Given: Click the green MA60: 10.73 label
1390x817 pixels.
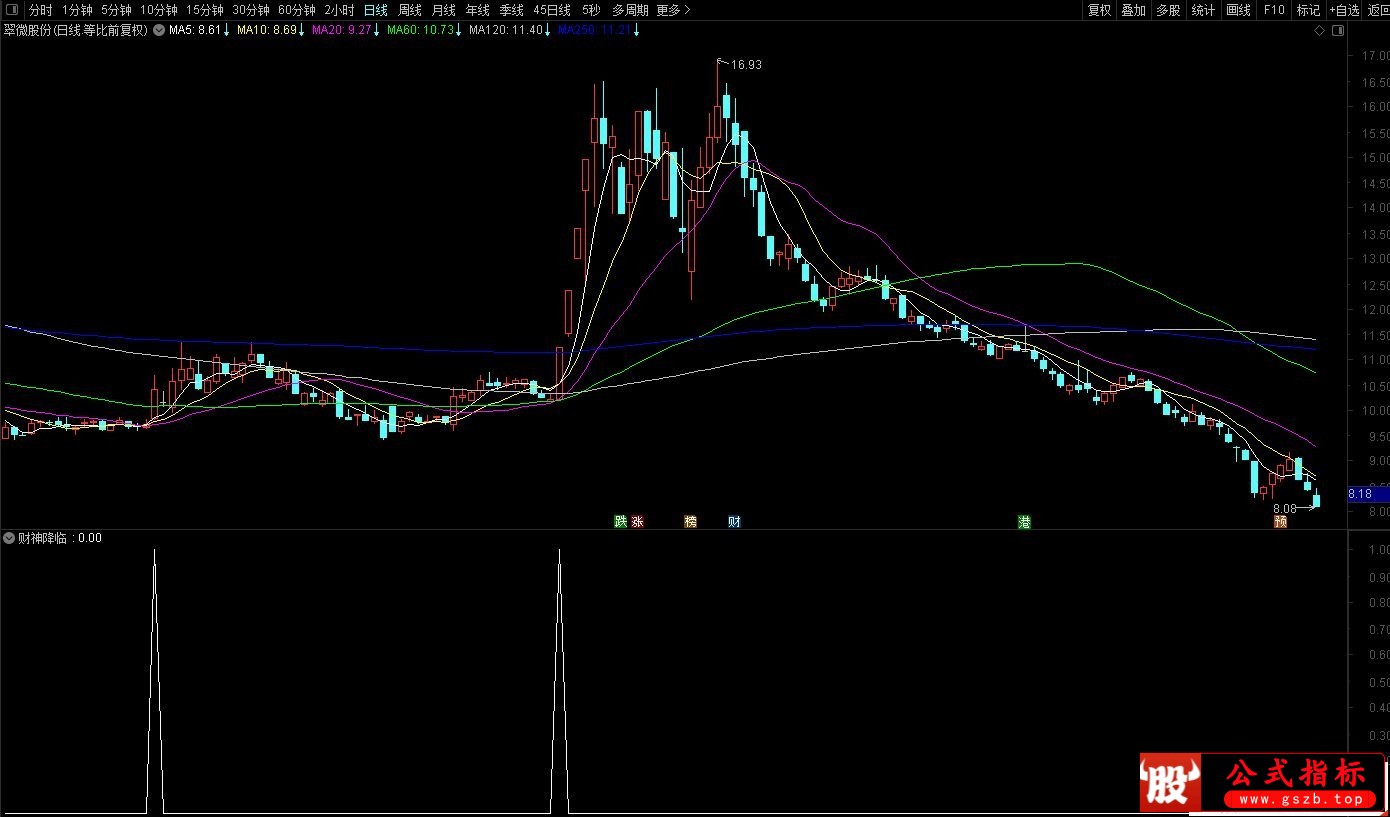Looking at the screenshot, I should 421,30.
